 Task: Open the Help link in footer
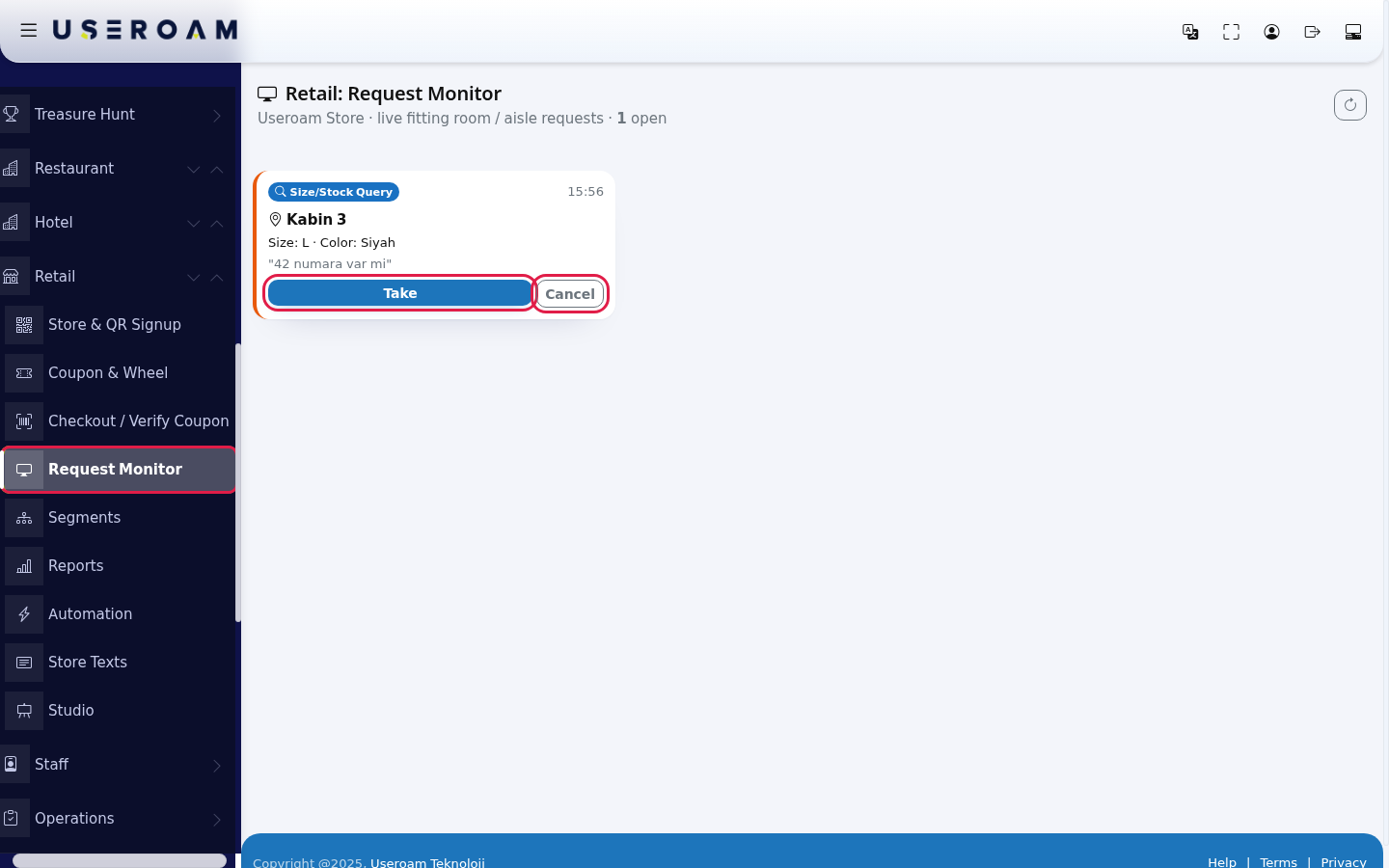(1222, 862)
